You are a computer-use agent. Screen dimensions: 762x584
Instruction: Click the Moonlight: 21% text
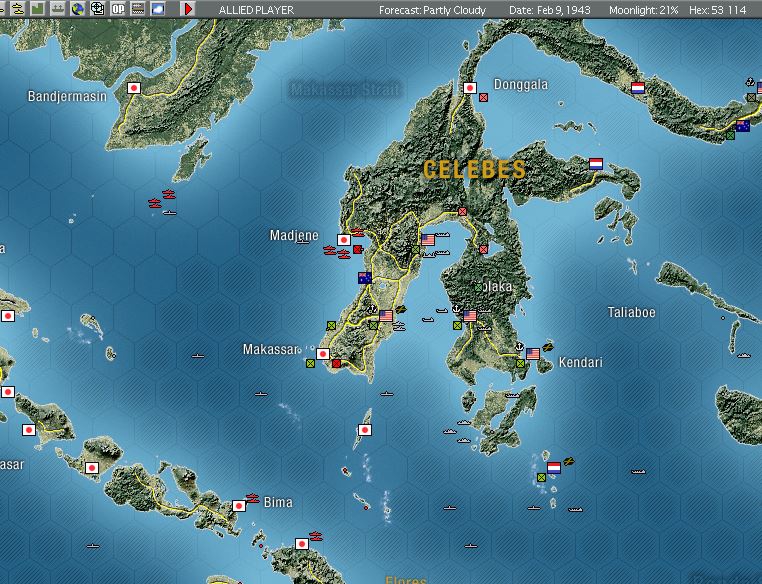(643, 10)
